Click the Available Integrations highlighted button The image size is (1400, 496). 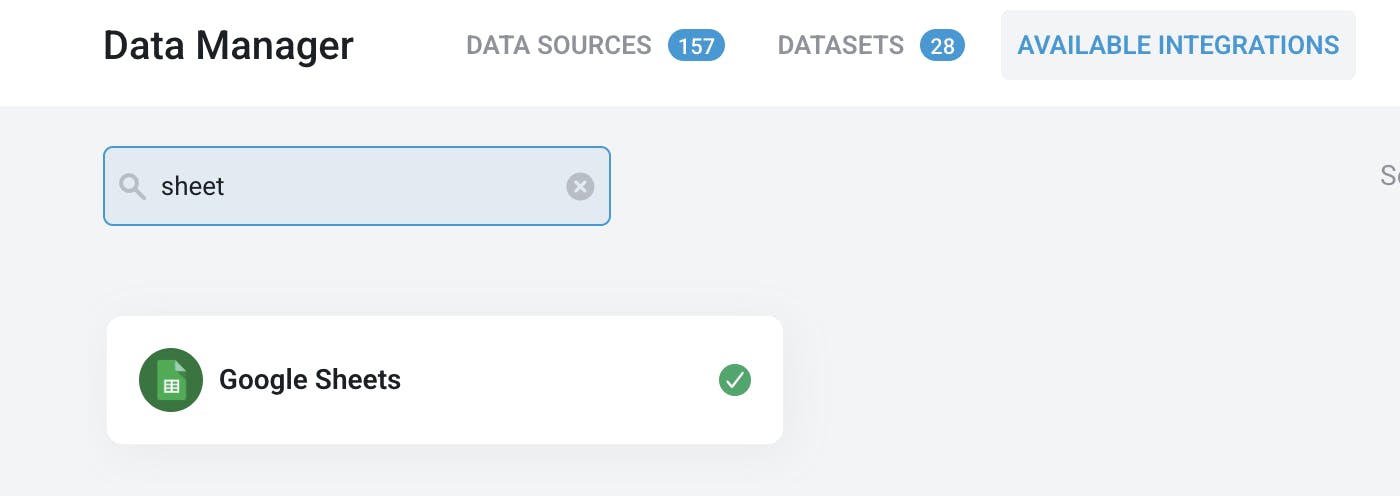point(1178,45)
